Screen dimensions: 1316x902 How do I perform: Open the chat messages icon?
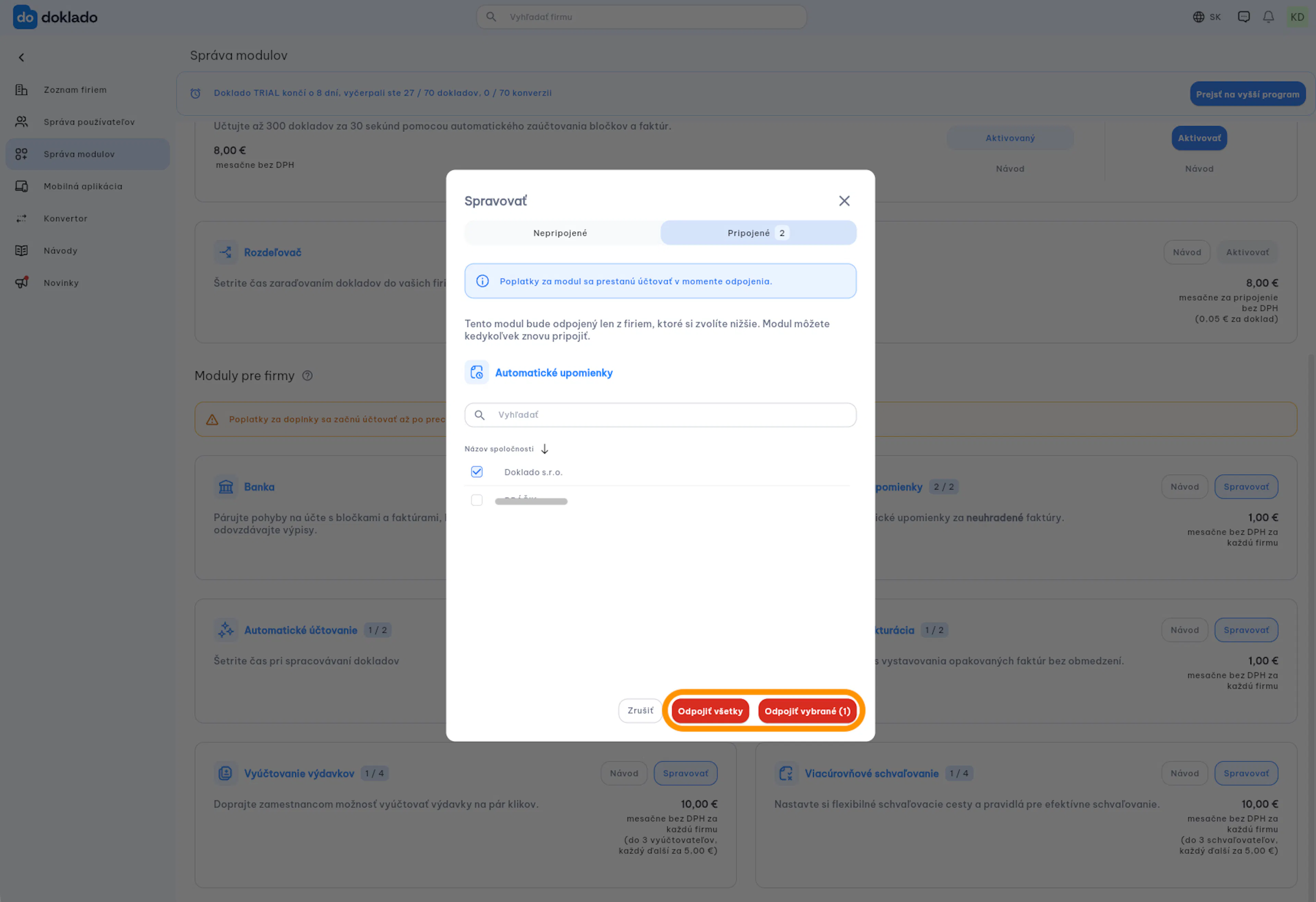point(1244,17)
